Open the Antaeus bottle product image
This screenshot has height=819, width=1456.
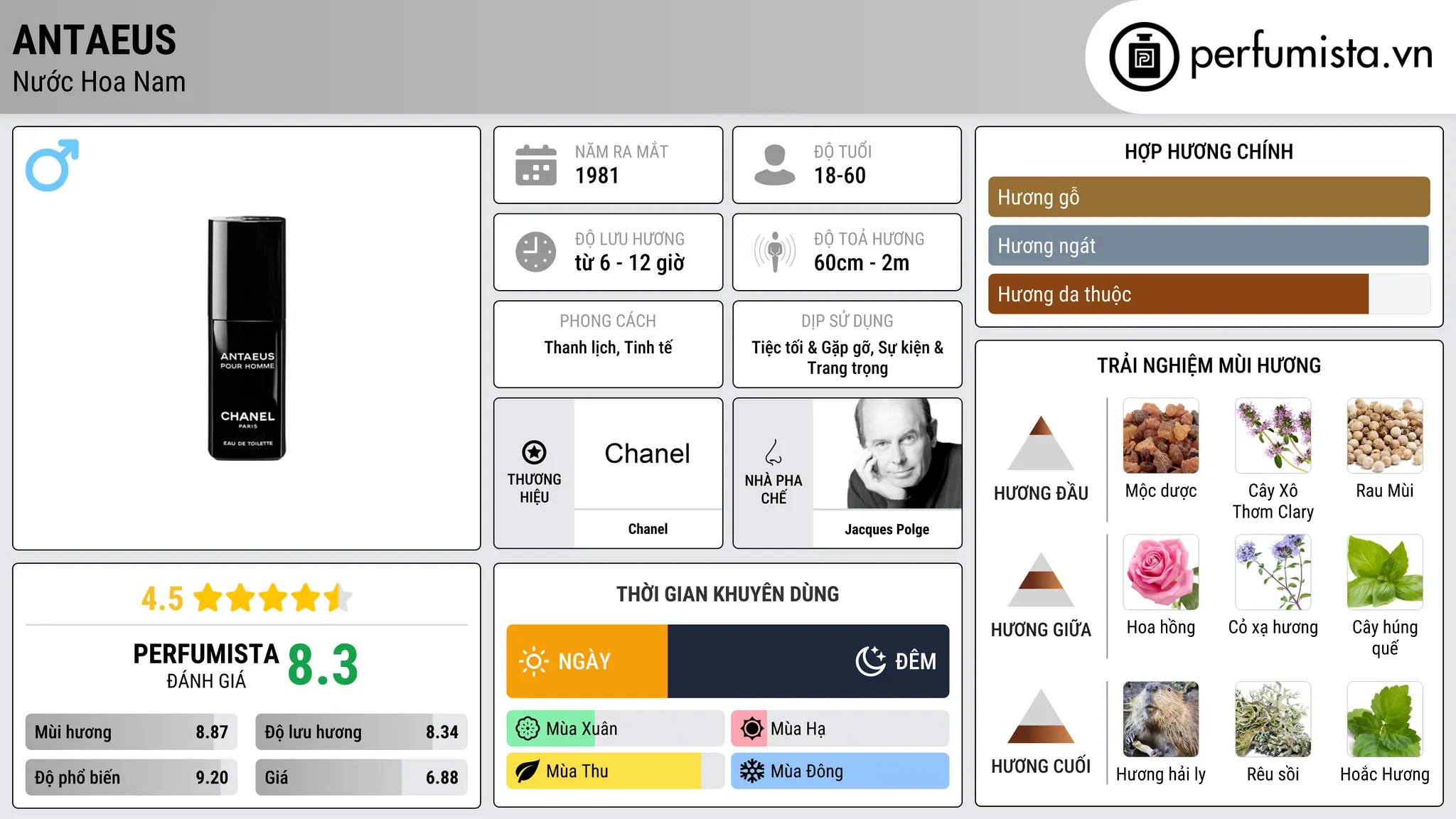point(247,338)
